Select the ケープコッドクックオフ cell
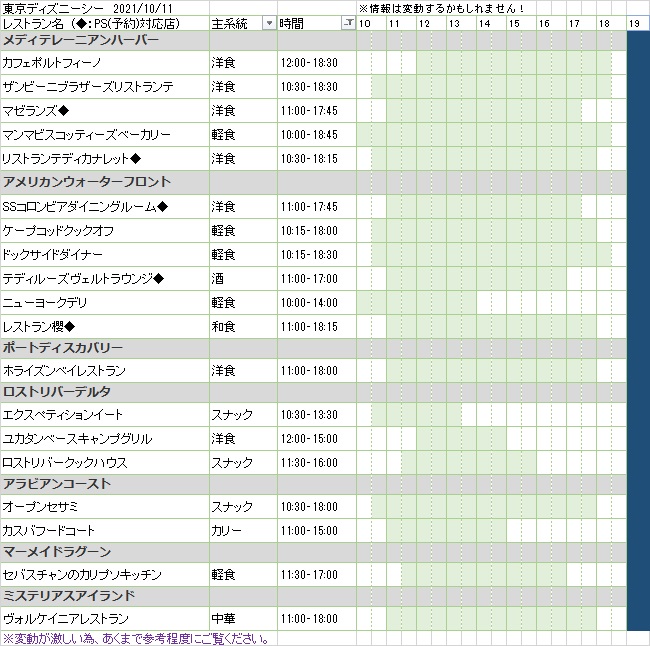 point(105,231)
